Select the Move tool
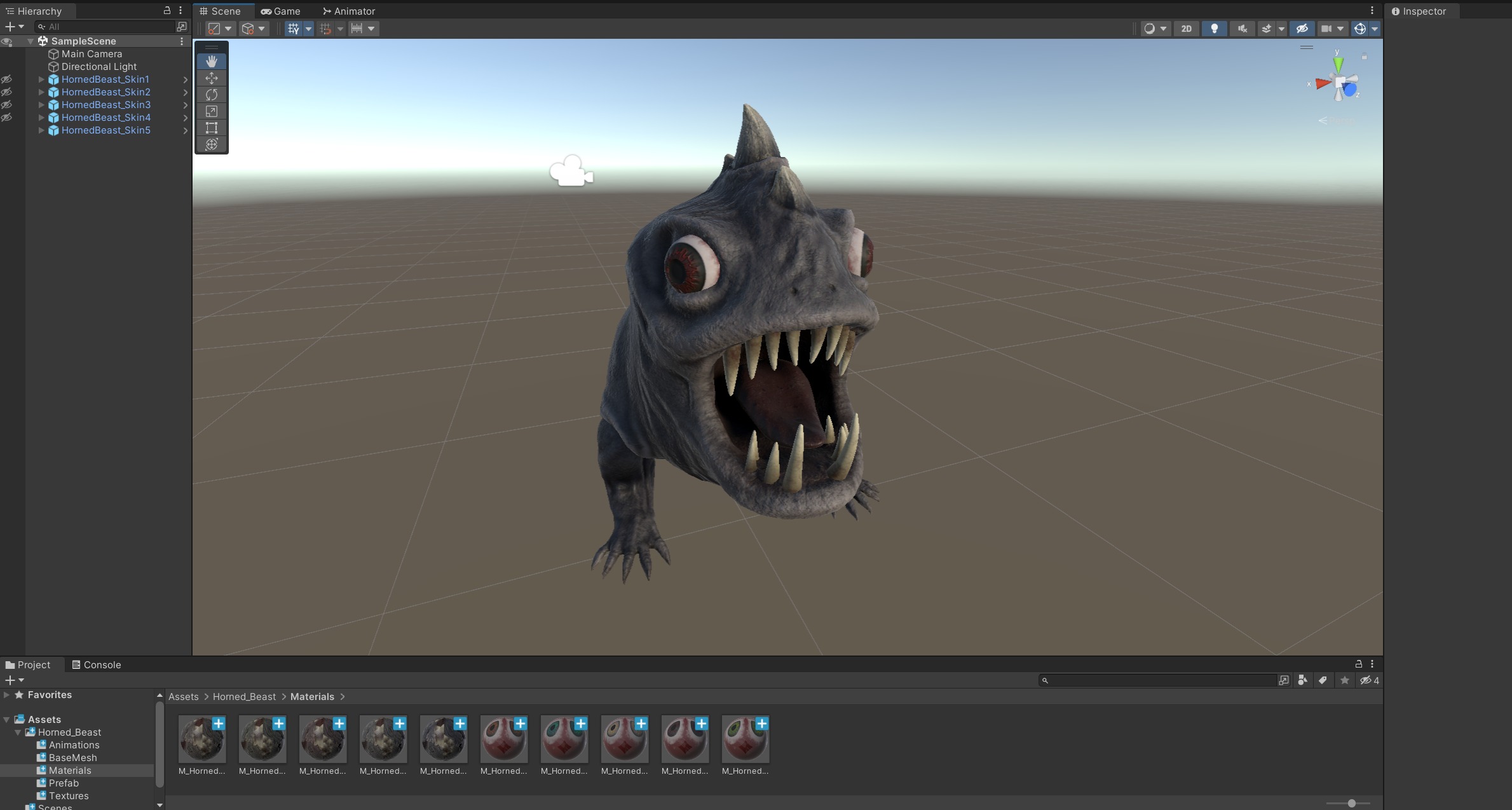Viewport: 1512px width, 810px height. click(x=212, y=78)
